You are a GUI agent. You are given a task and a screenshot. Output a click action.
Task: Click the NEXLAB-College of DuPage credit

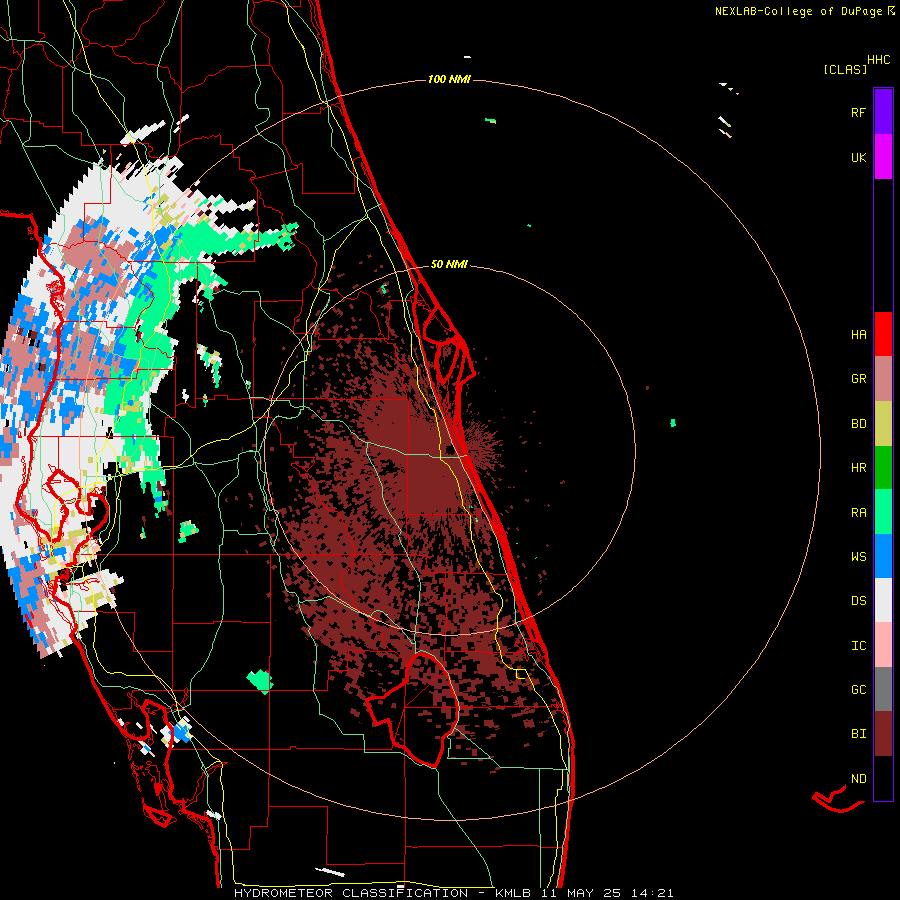tap(798, 11)
